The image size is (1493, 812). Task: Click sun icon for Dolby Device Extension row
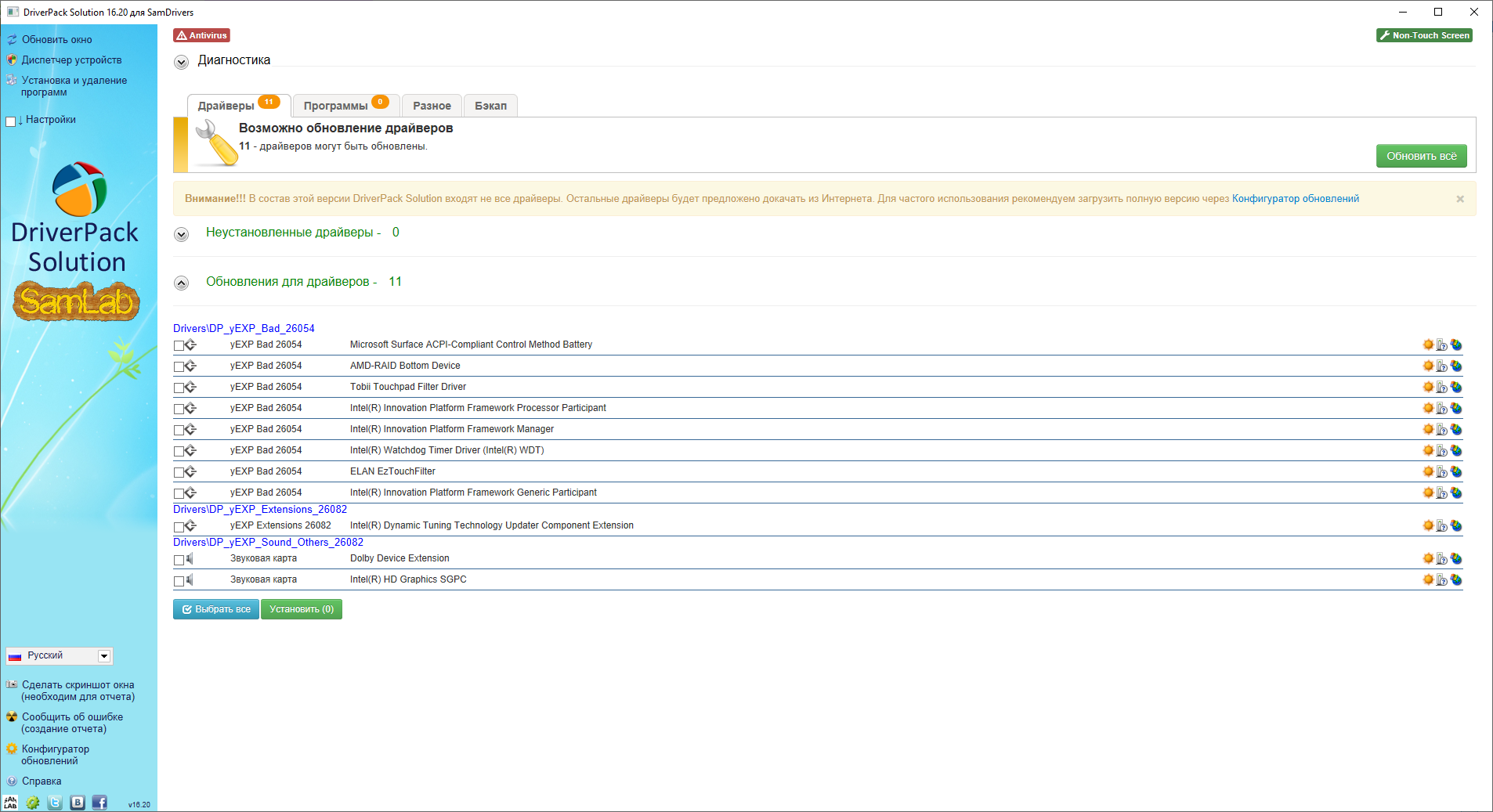coord(1428,558)
